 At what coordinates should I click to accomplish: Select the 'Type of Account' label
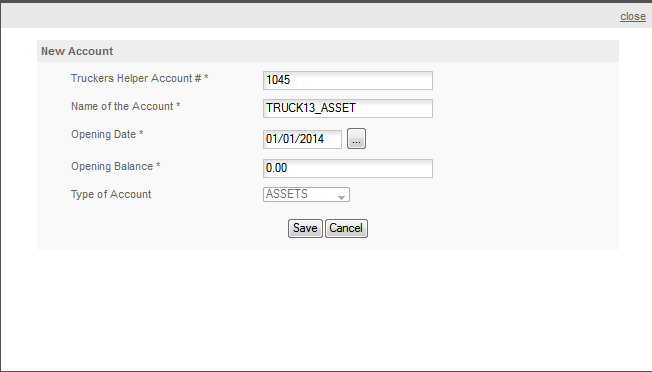click(111, 195)
